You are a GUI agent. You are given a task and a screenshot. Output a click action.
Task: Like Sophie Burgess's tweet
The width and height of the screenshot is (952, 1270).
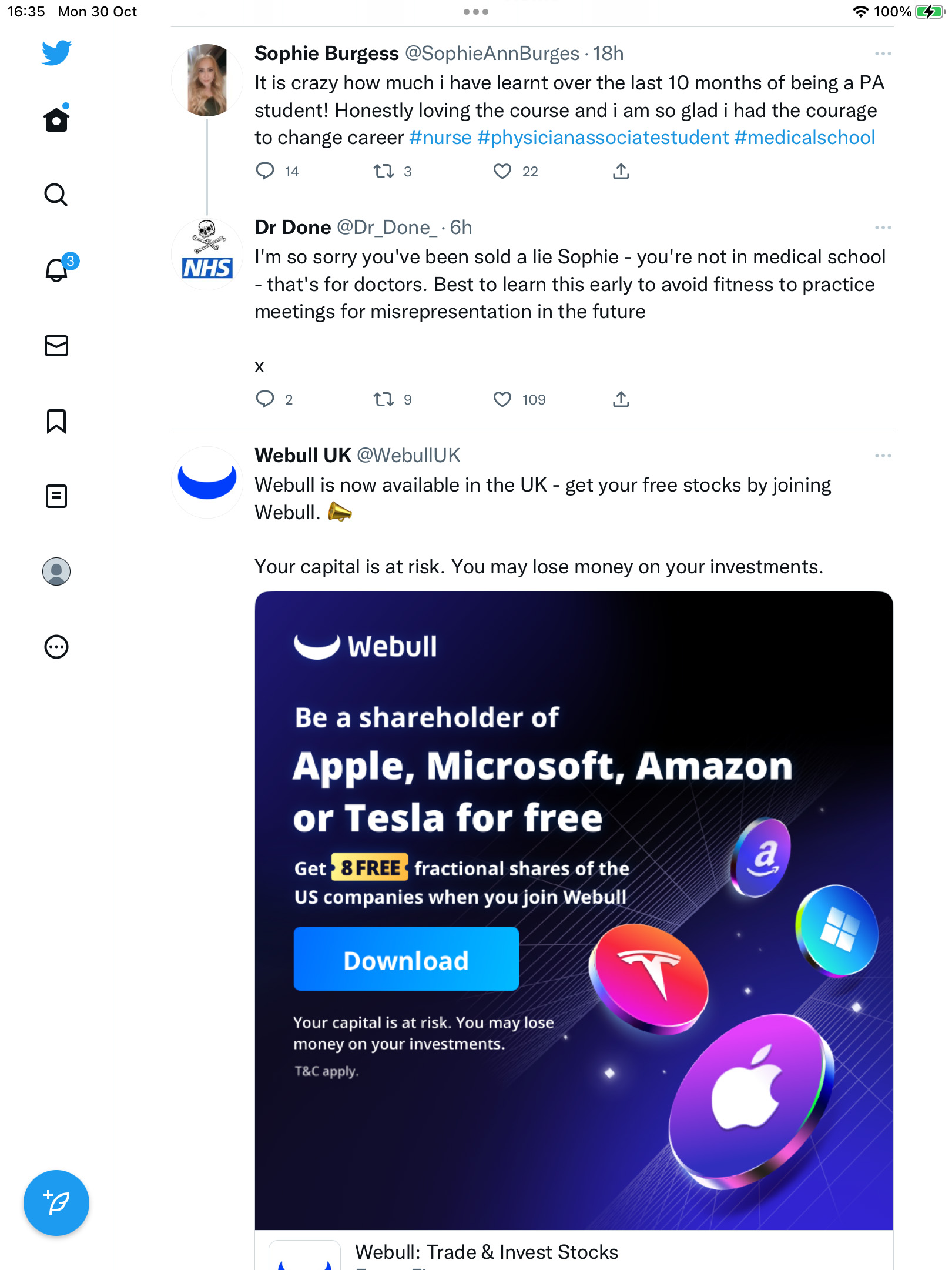click(502, 171)
